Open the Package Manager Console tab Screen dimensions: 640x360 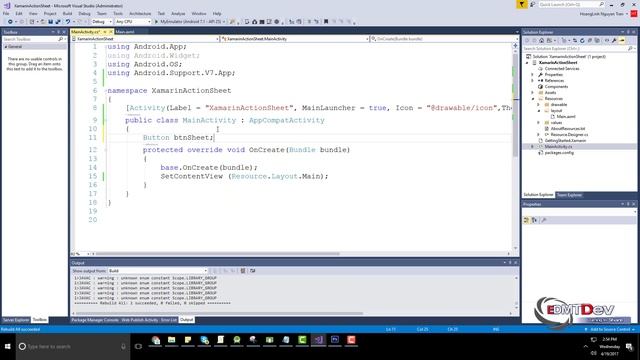(x=95, y=320)
